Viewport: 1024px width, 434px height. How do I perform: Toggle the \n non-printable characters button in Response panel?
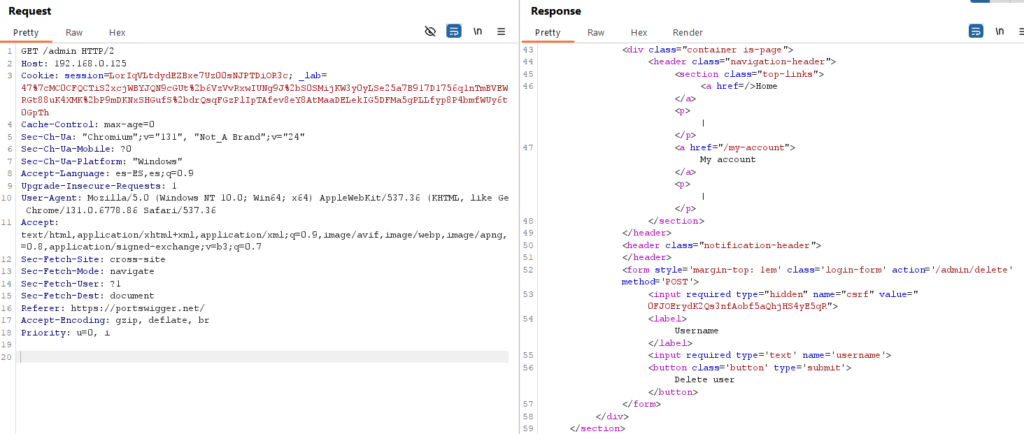[1000, 31]
